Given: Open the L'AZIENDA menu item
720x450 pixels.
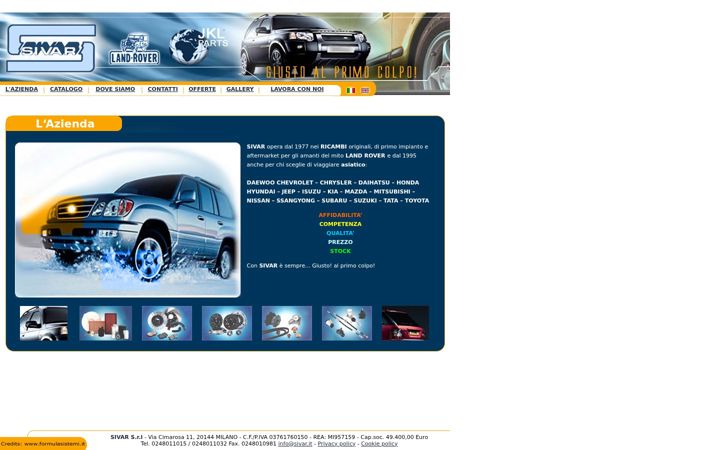Looking at the screenshot, I should tap(22, 89).
